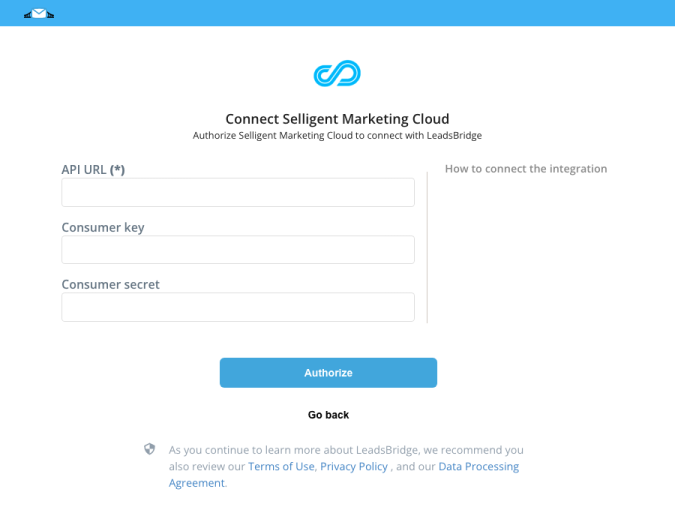Click the shield icon beside the legal notice
Screen dimensions: 675x525
click(149, 449)
